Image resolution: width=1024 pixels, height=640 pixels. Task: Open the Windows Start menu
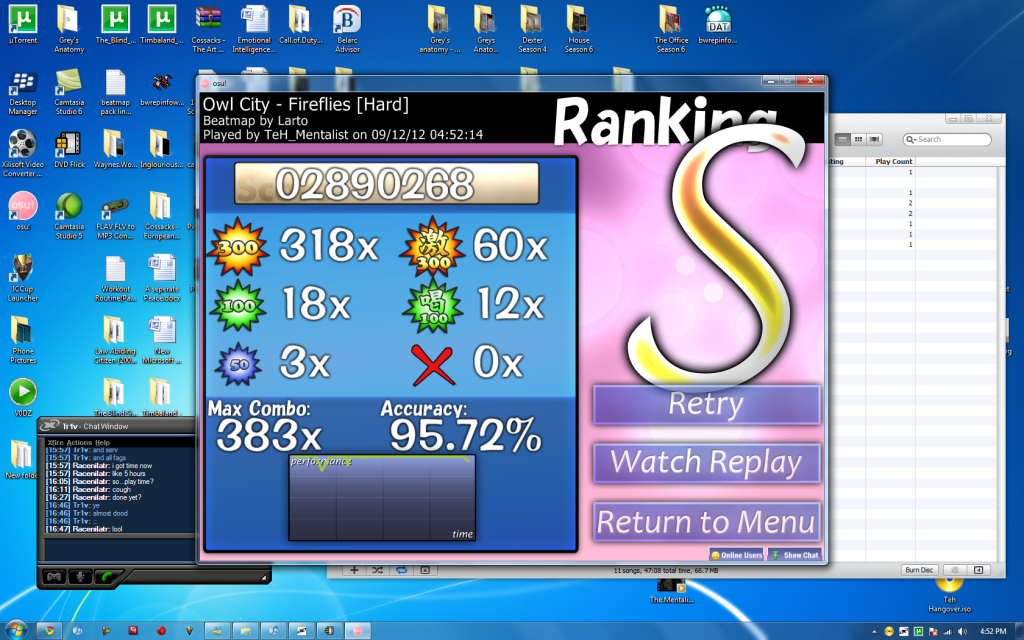[x=14, y=630]
